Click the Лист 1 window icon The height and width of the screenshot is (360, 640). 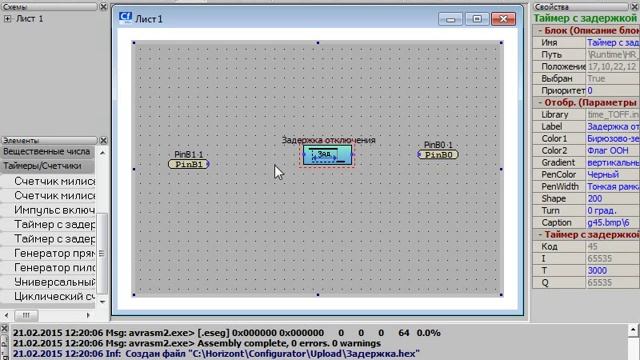tap(125, 18)
